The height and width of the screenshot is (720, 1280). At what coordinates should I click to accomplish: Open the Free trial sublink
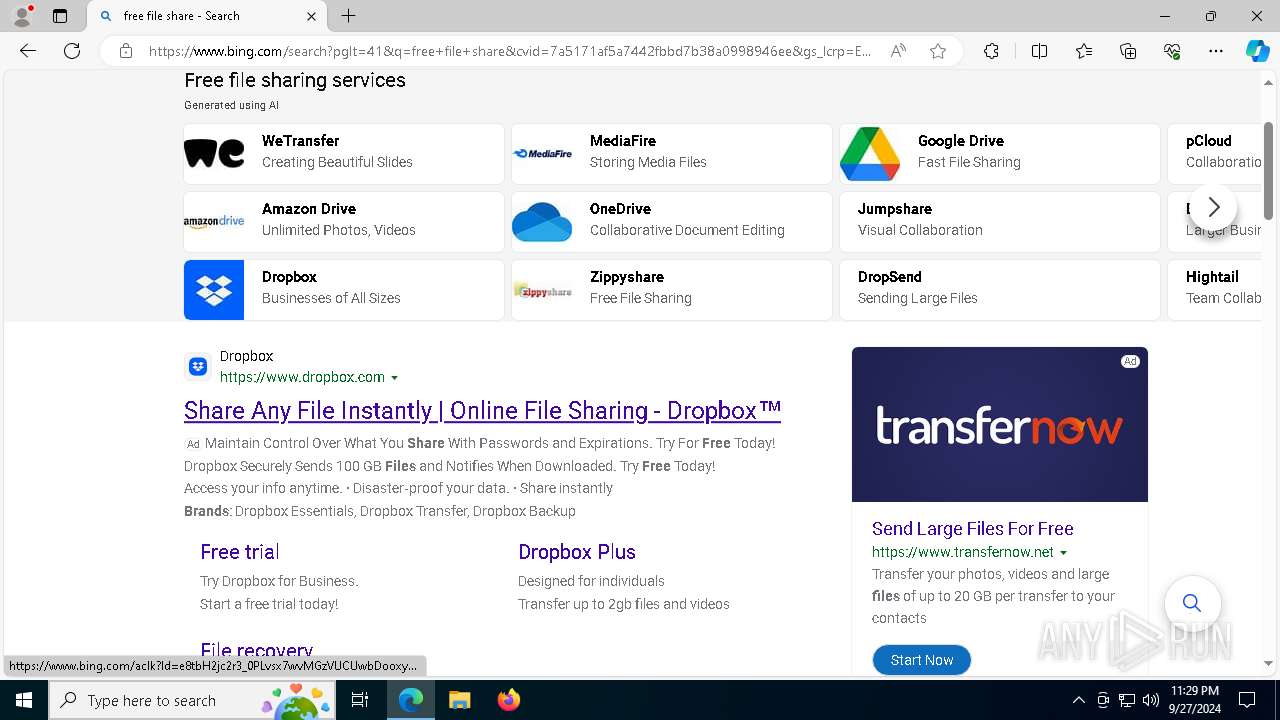tap(239, 552)
